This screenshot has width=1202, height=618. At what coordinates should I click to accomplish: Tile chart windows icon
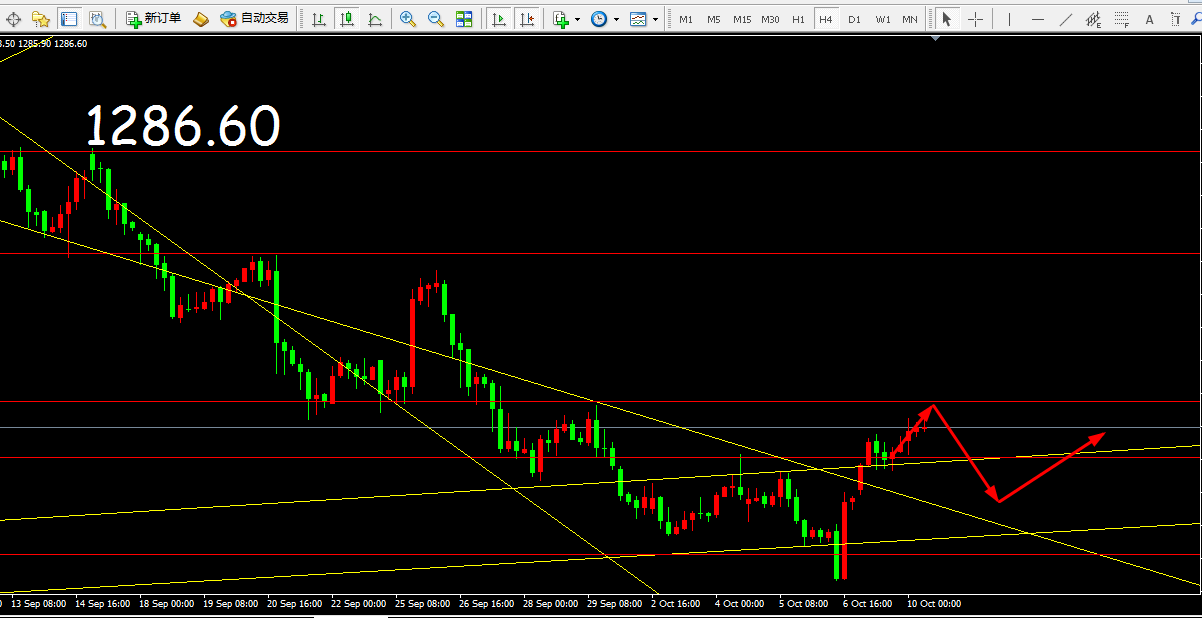464,18
